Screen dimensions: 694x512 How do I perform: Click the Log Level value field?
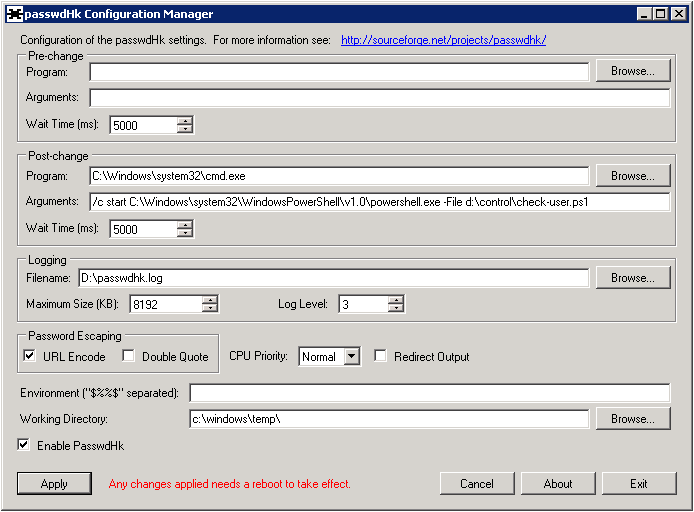point(363,304)
